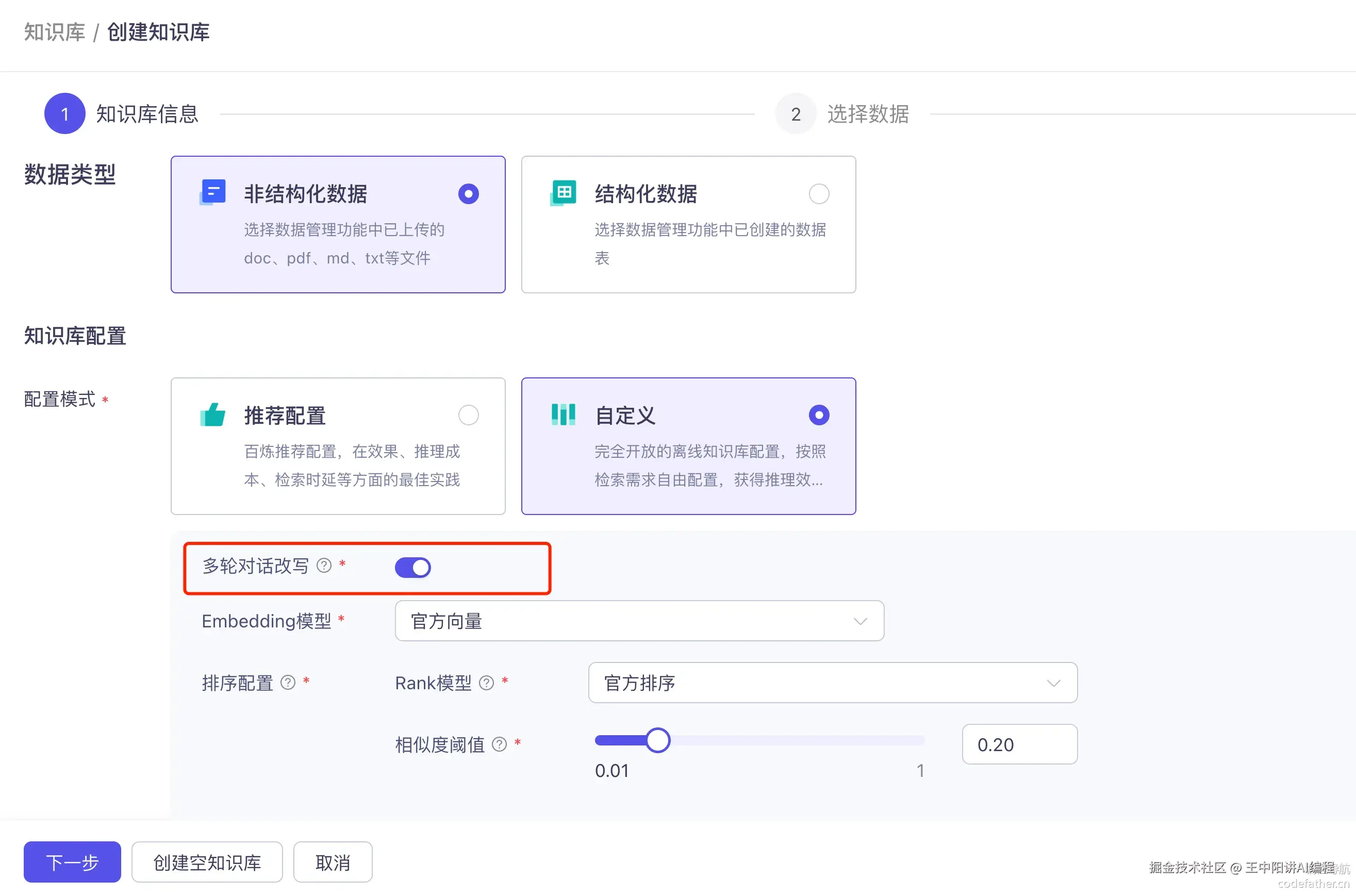1356x896 pixels.
Task: Click the 结构化数据 table icon
Action: [x=564, y=193]
